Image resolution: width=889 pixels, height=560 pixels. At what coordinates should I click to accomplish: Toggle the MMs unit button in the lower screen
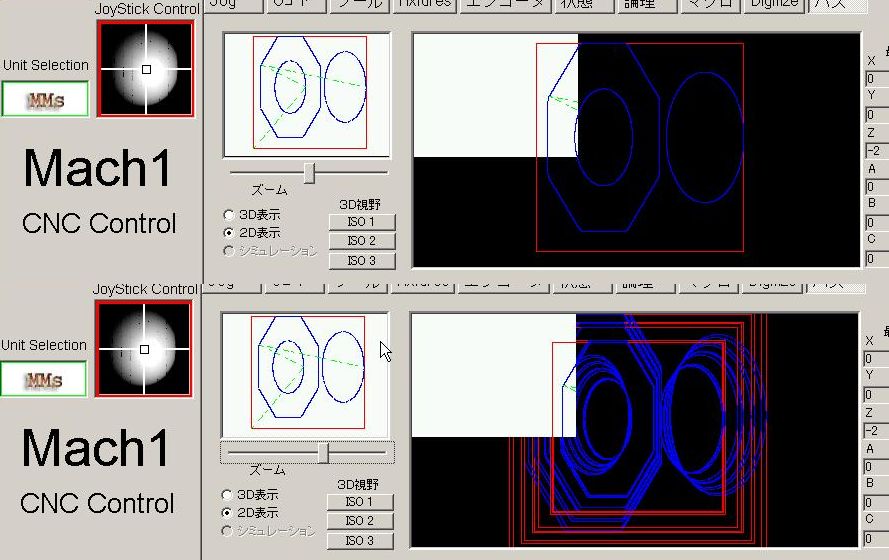[x=44, y=379]
